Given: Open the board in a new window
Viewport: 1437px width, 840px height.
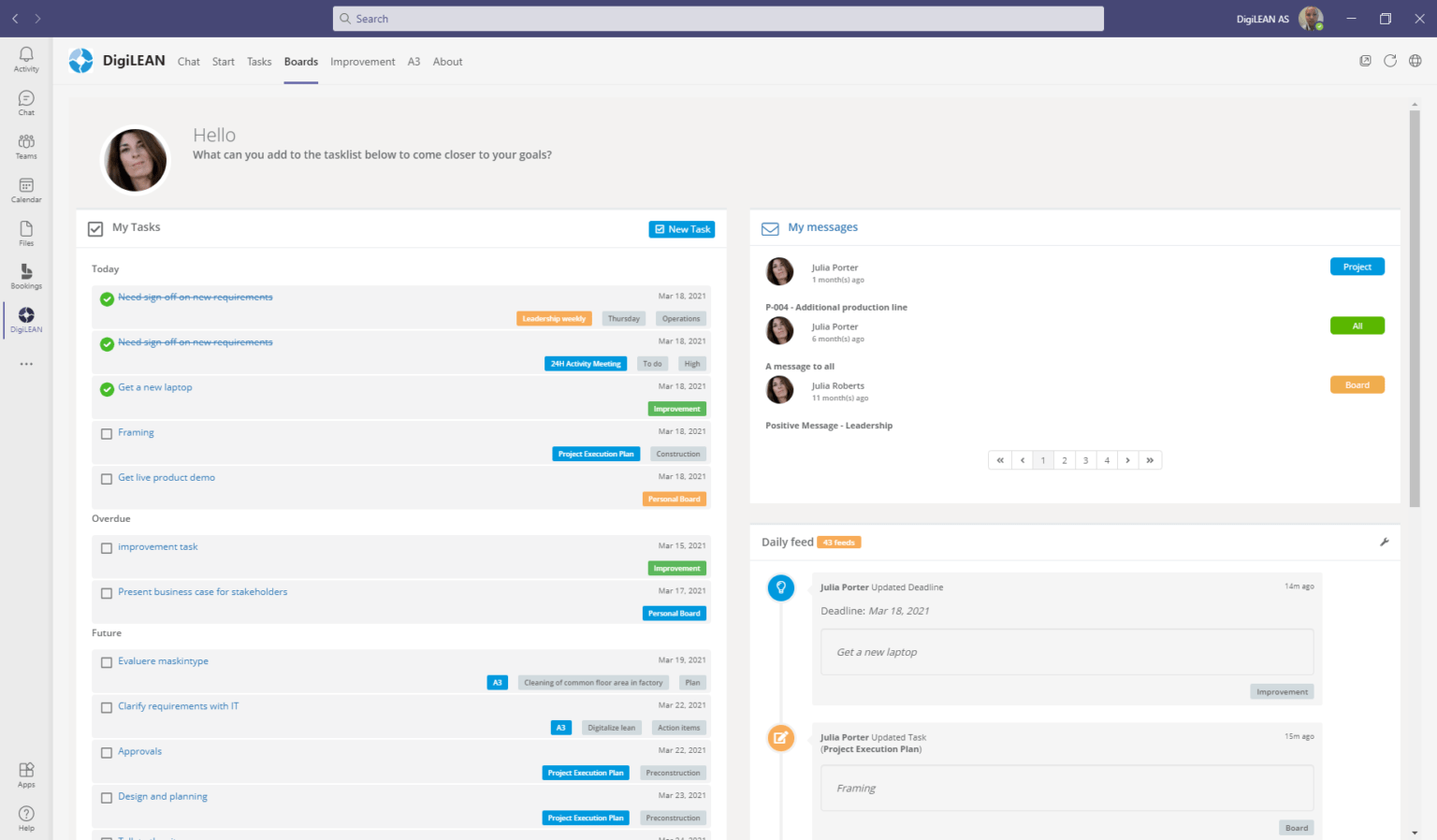Looking at the screenshot, I should (1365, 60).
